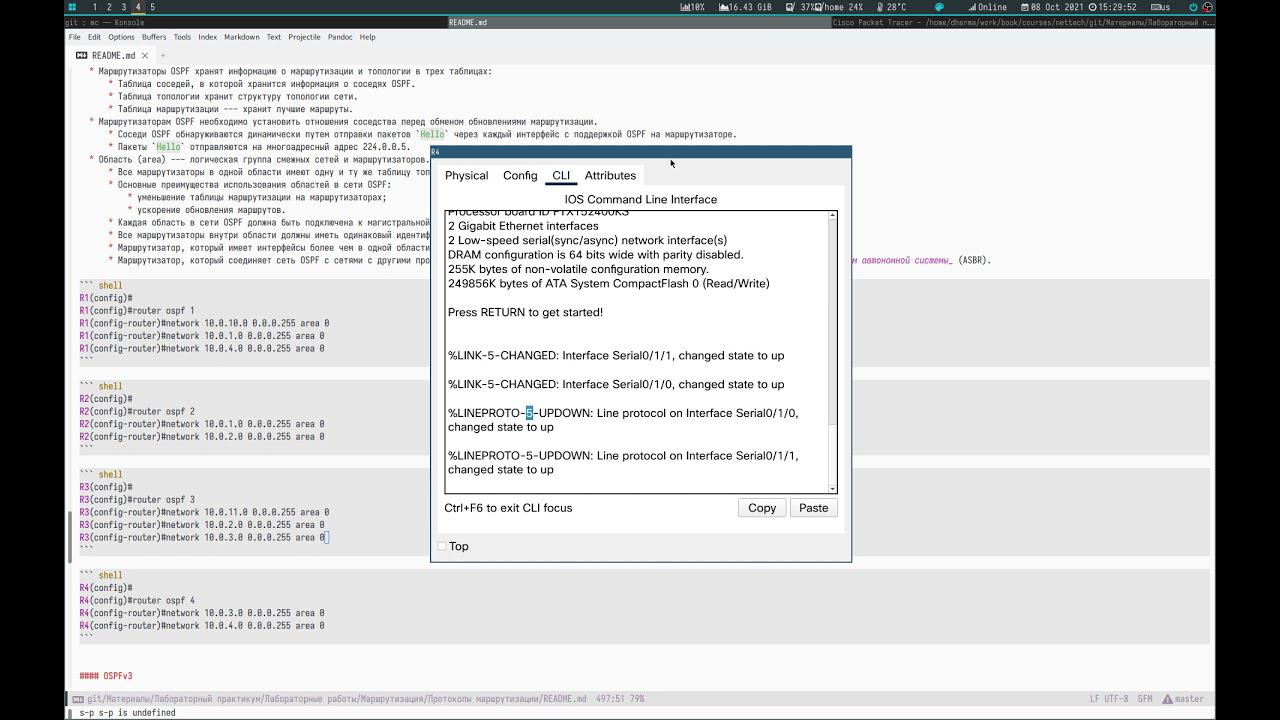Open the Options menu

pos(121,37)
